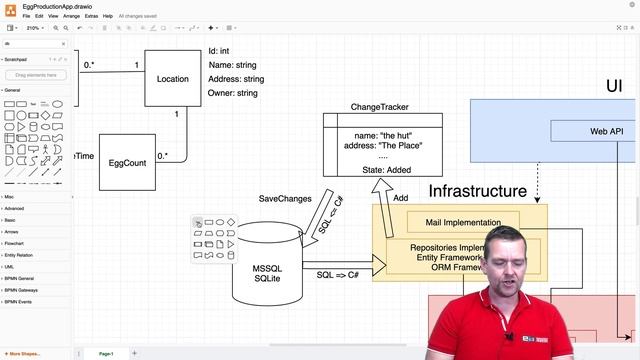Expand the BPMN Events shapes section
This screenshot has width=640, height=360.
click(x=17, y=302)
